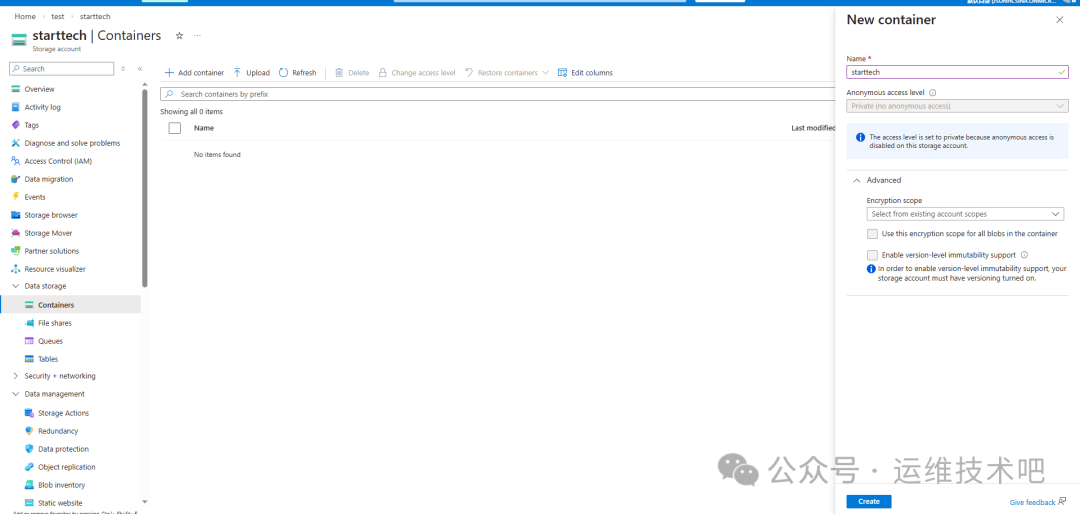1080x514 pixels.
Task: Click Search containers by prefix field
Action: 497,94
